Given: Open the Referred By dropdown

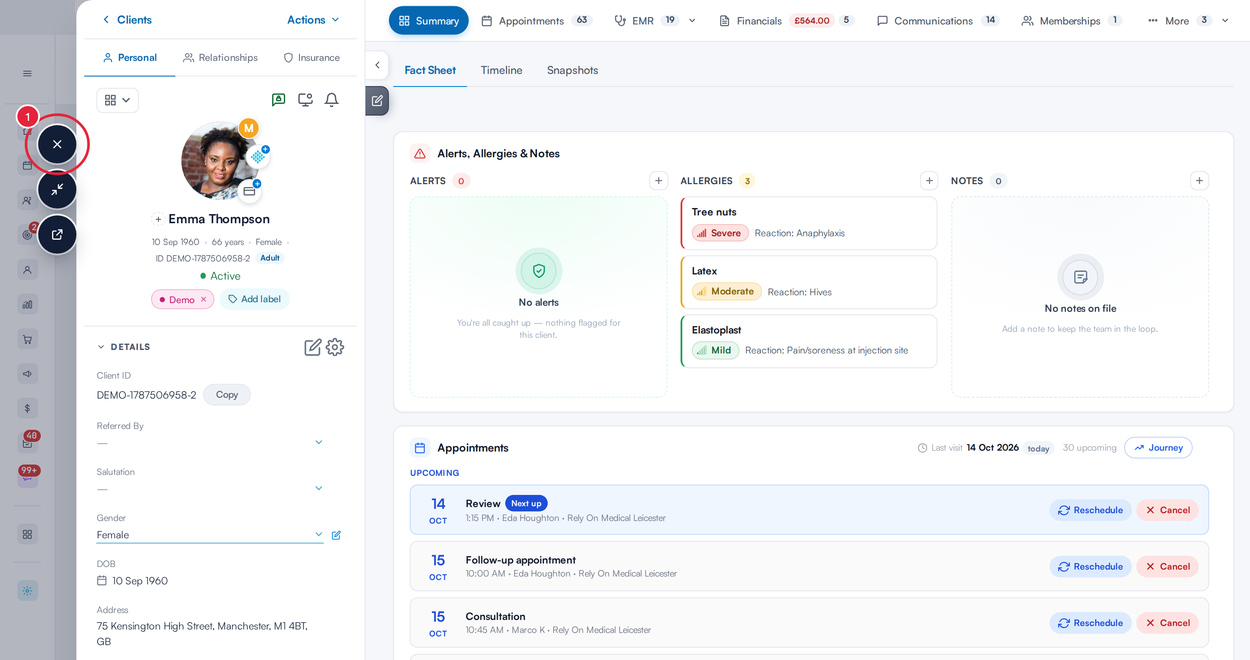Looking at the screenshot, I should pyautogui.click(x=210, y=442).
